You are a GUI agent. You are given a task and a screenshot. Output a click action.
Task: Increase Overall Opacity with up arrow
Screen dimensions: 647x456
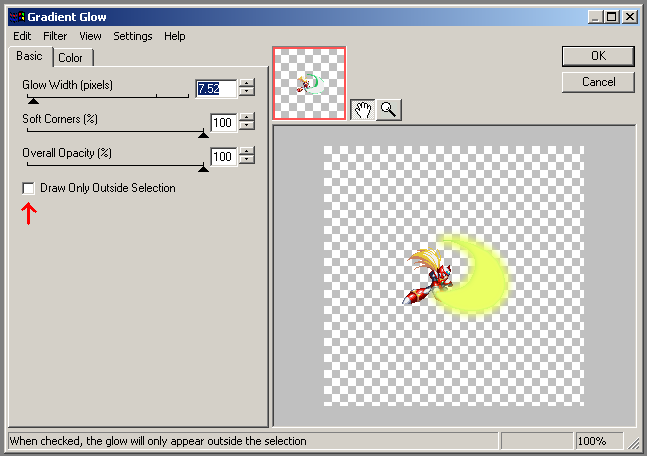[x=247, y=151]
